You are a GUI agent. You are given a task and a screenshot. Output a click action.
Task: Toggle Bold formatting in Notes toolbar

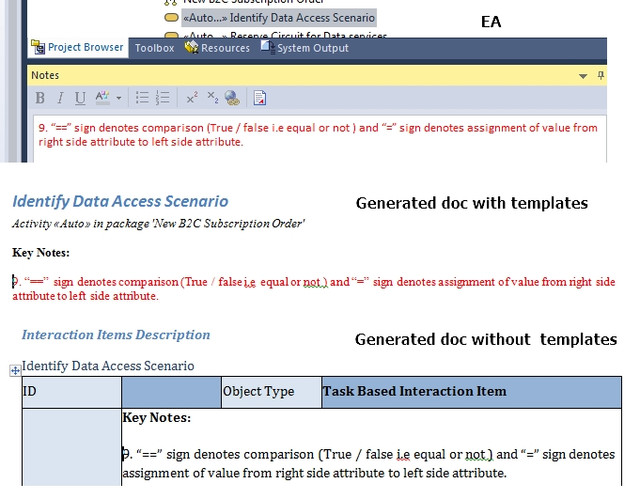(40, 98)
